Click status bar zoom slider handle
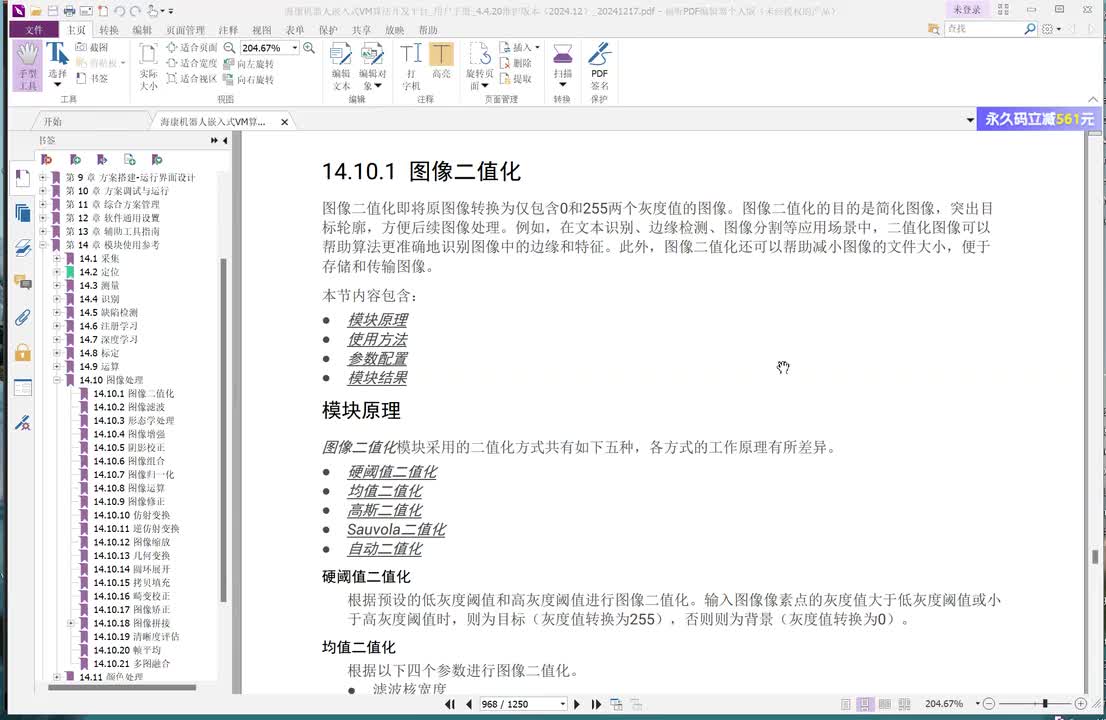 [x=1045, y=704]
